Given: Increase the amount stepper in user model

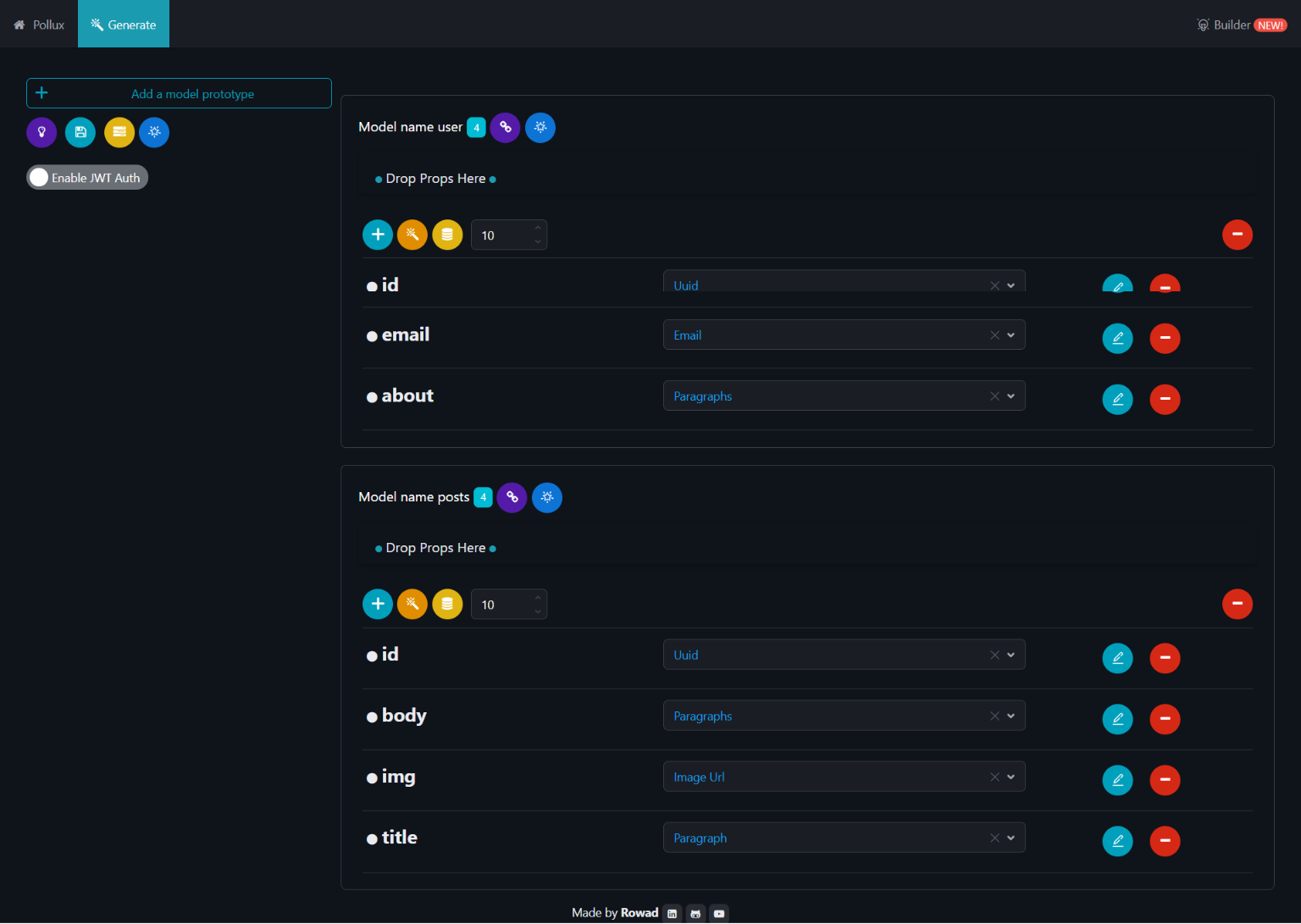Looking at the screenshot, I should [x=538, y=228].
